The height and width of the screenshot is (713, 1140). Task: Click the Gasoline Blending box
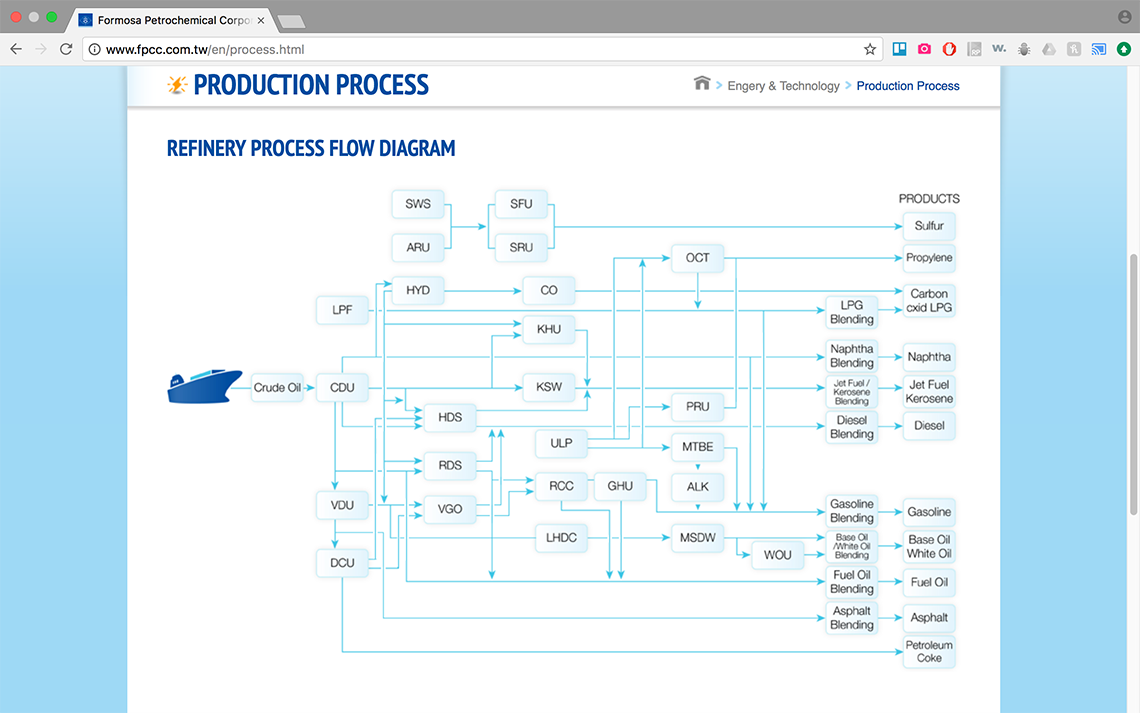click(x=852, y=510)
